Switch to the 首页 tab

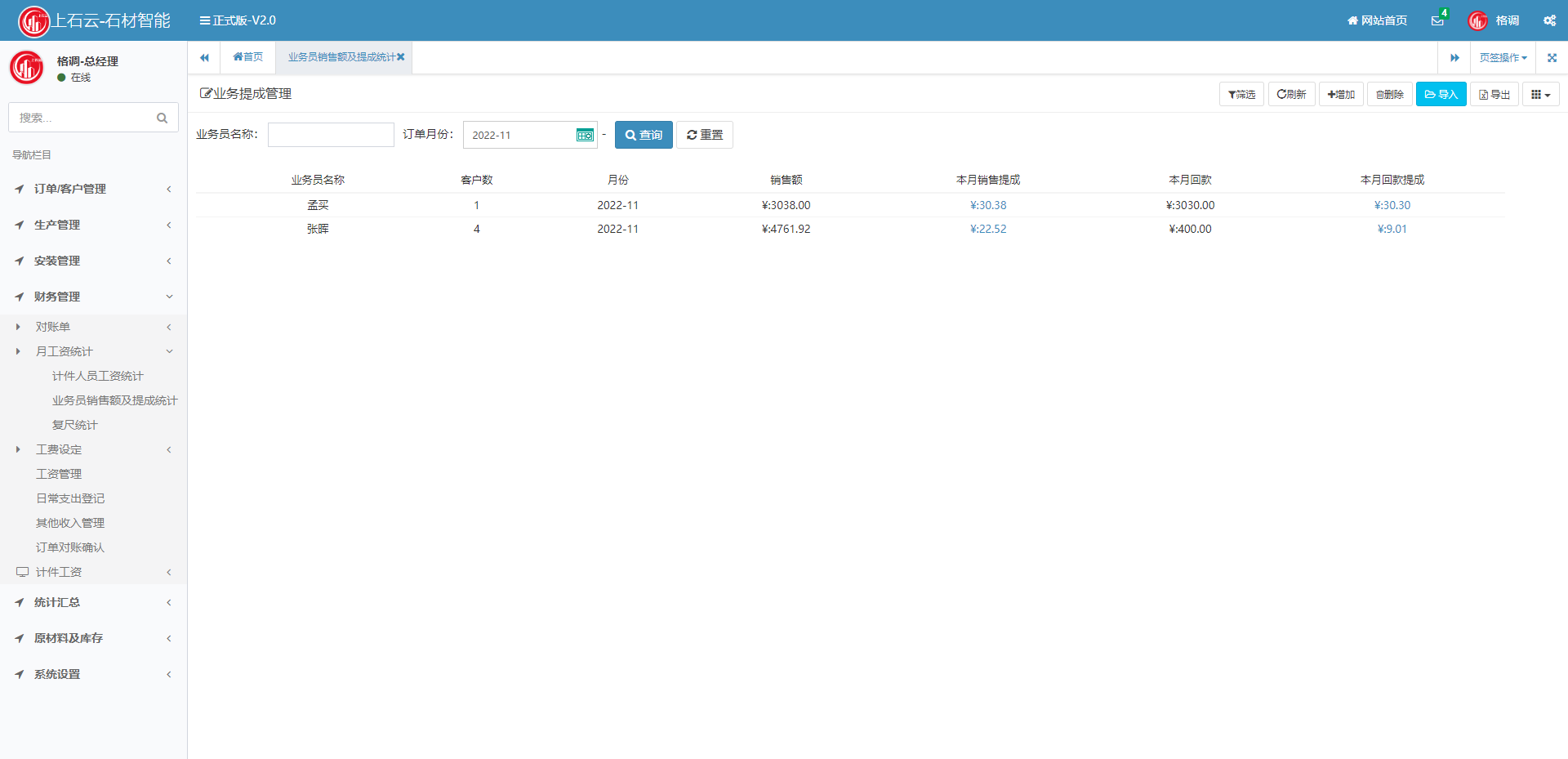[247, 57]
